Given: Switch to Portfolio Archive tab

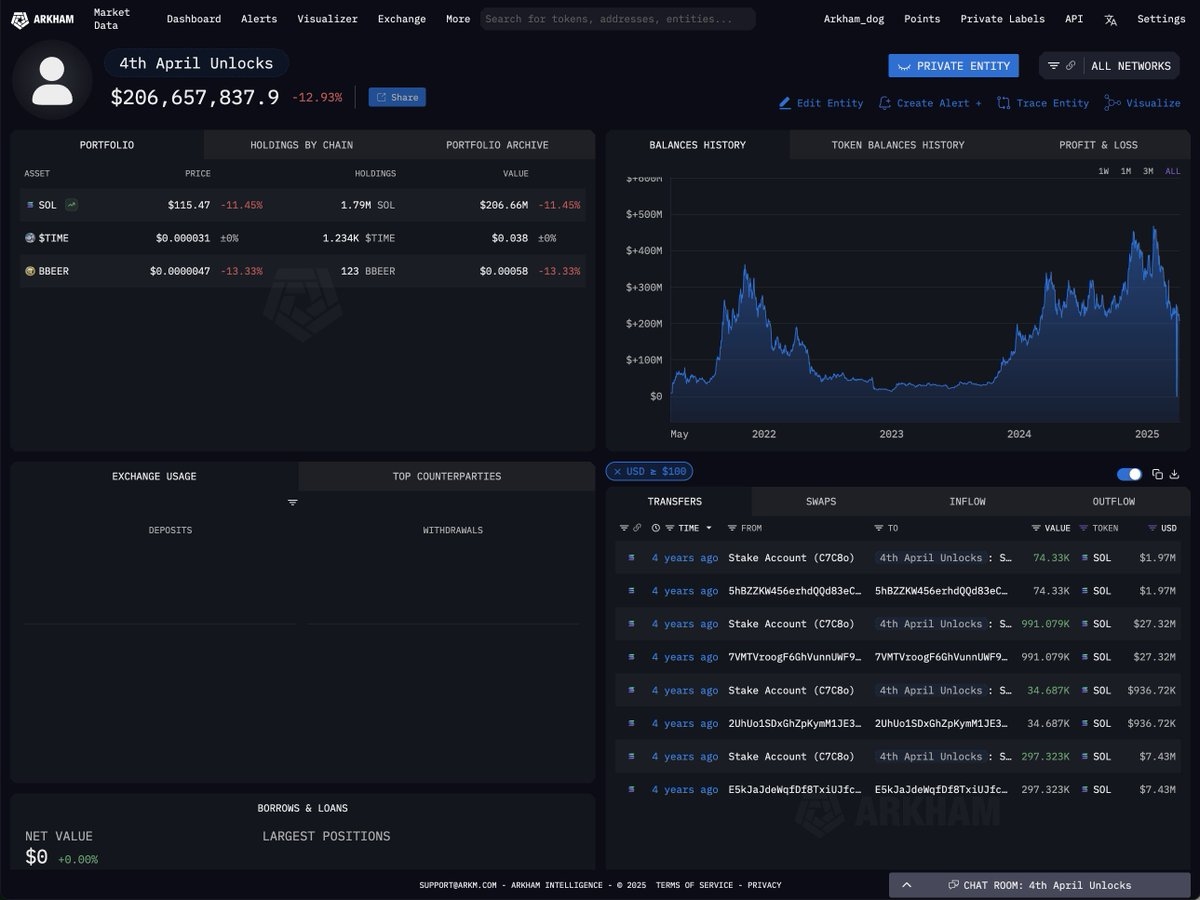Looking at the screenshot, I should (497, 145).
